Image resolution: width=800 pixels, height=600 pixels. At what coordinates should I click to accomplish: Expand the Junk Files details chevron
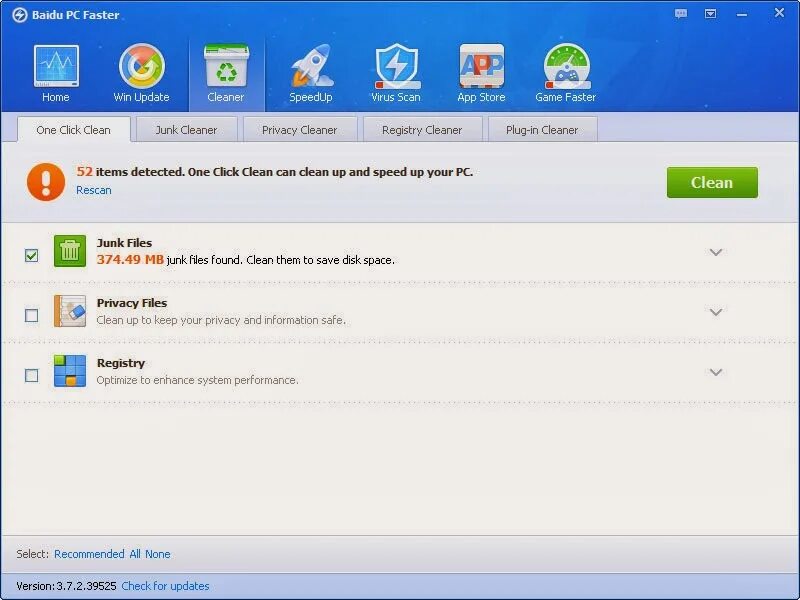click(x=716, y=252)
